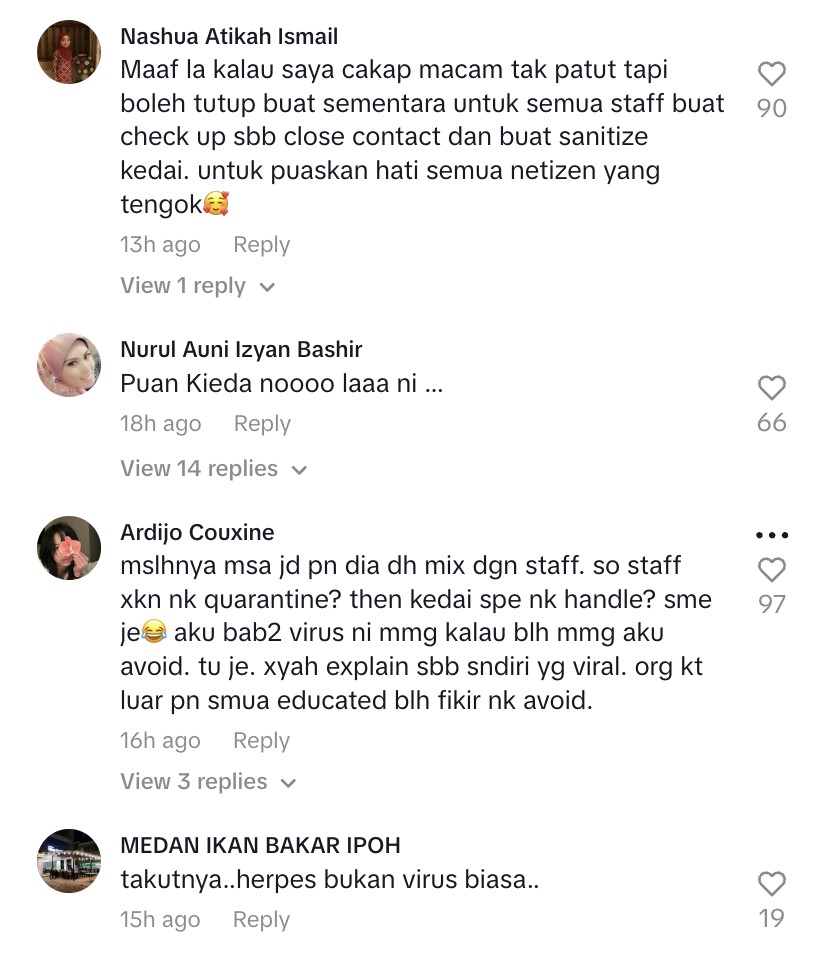This screenshot has width=838, height=966.
Task: Open MEDAN IKAN BAKAR IPOH's profile avatar
Action: point(69,861)
